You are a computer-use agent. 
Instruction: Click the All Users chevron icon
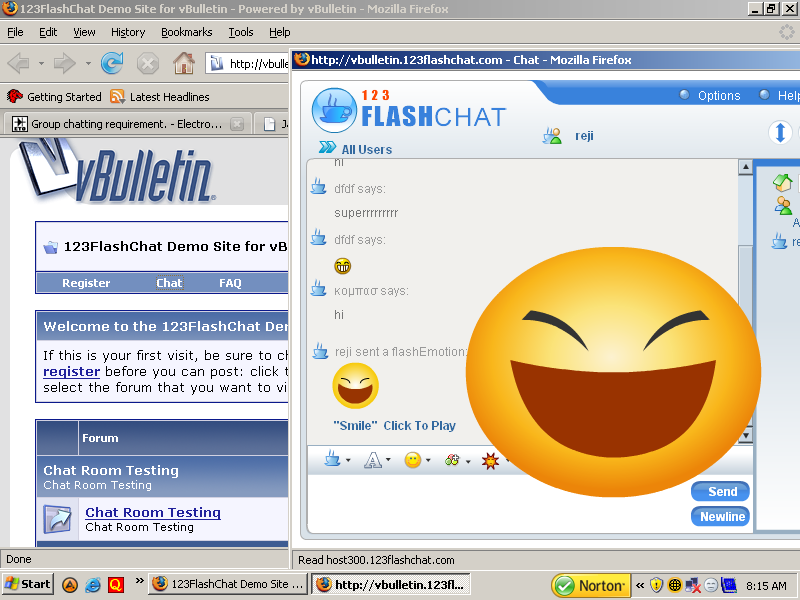[x=327, y=148]
